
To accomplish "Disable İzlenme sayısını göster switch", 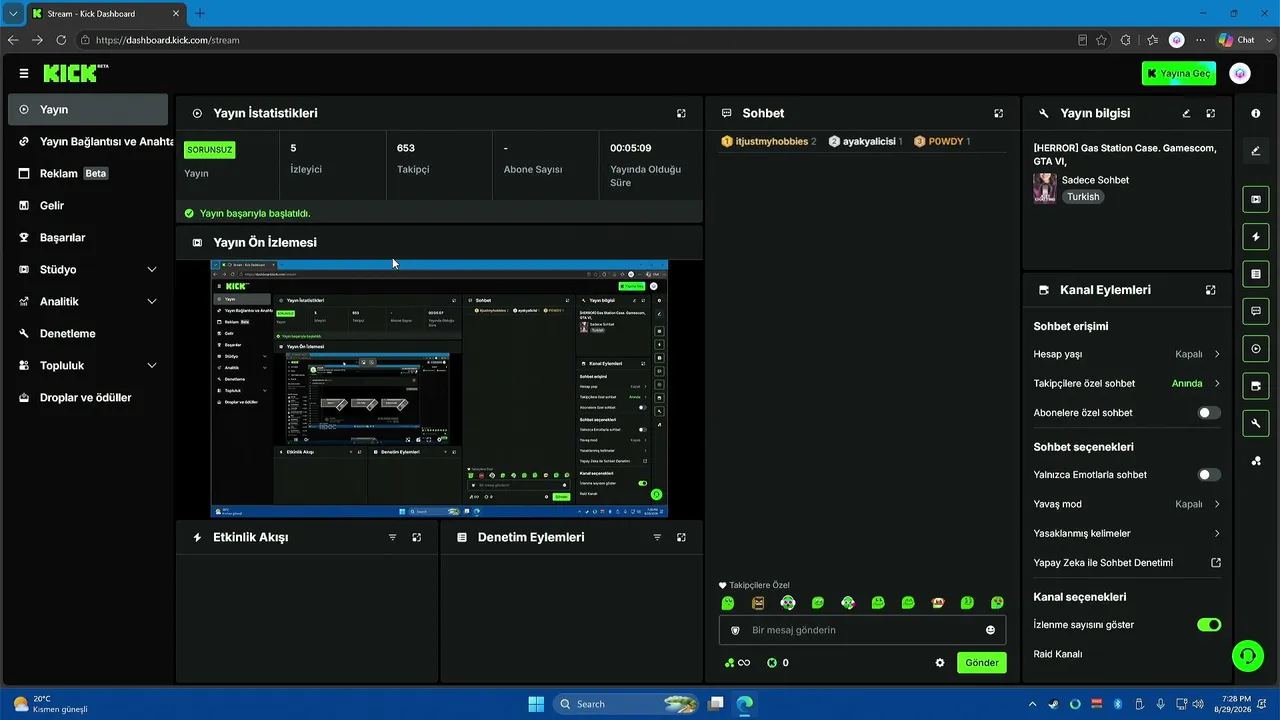I will point(1209,625).
